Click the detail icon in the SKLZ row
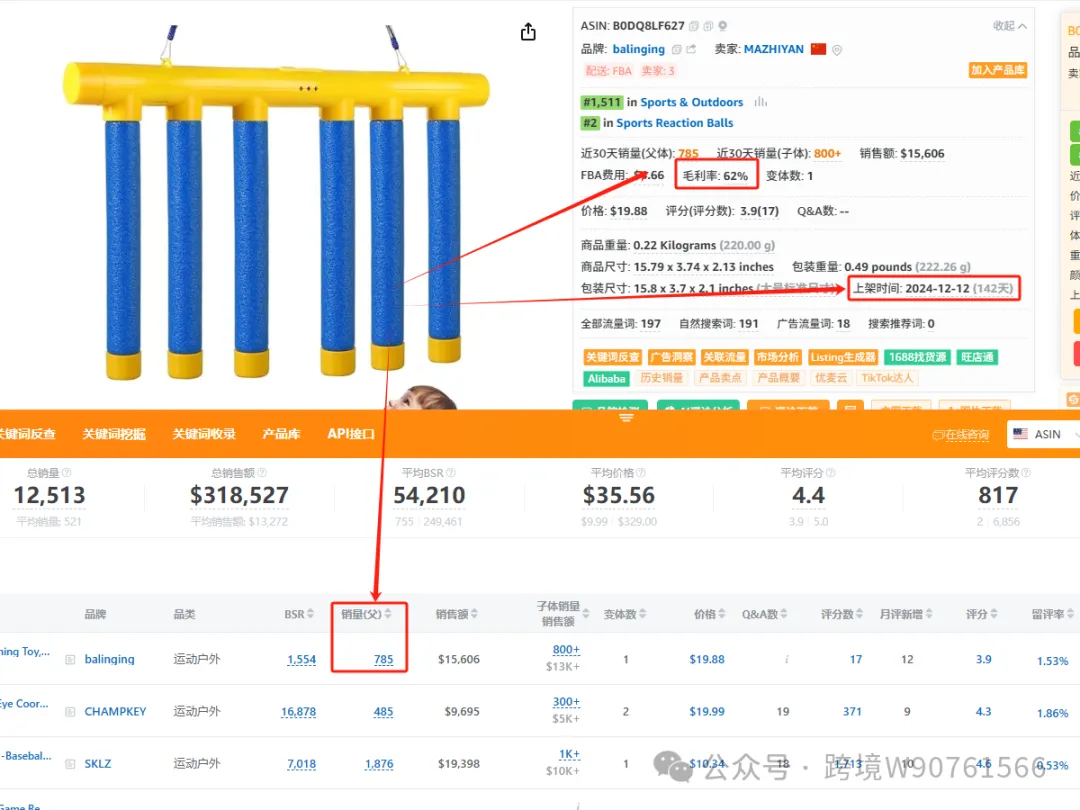Screen dimensions: 1080x810 coord(70,764)
